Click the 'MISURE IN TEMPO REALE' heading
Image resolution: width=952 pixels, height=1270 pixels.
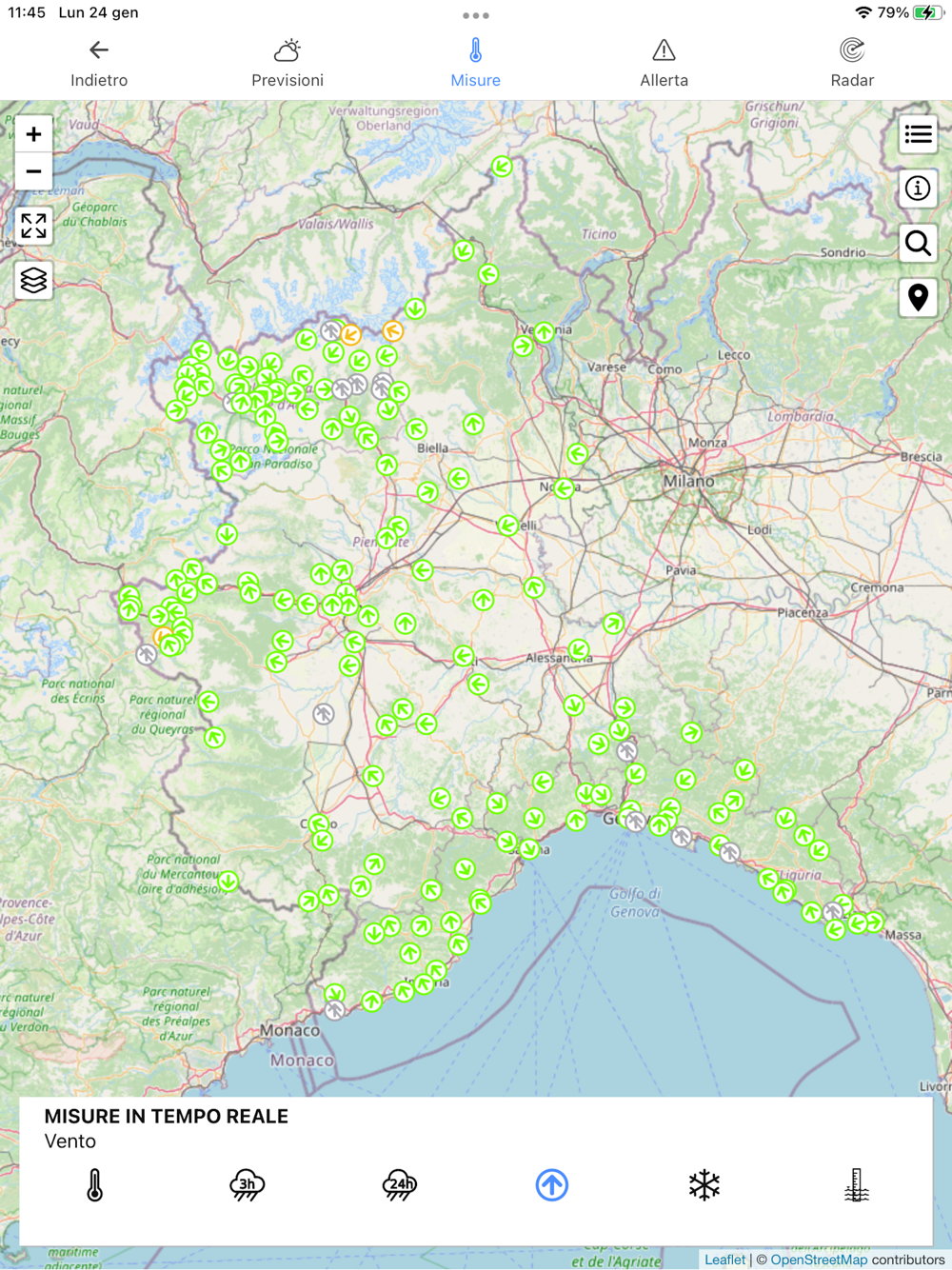166,1116
